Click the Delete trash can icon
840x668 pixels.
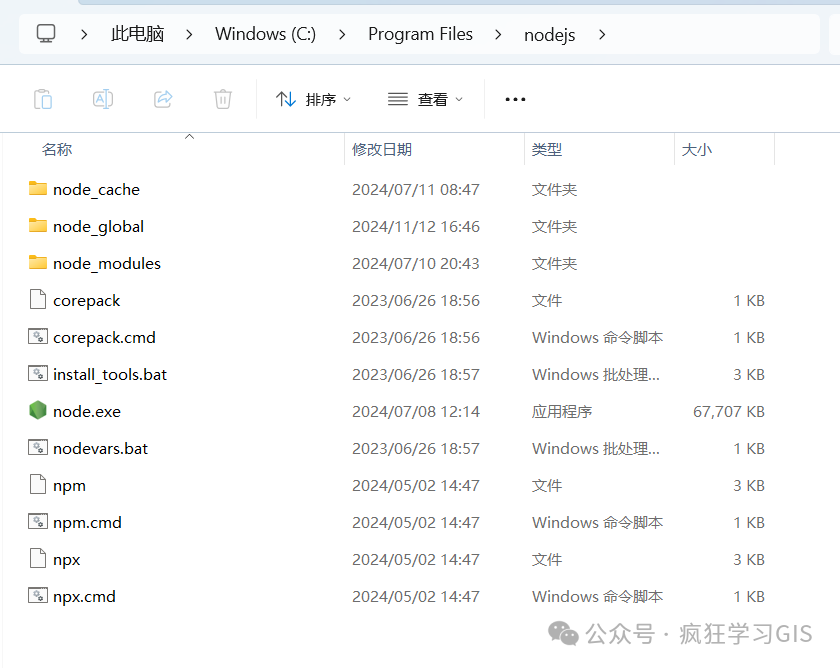click(x=223, y=99)
